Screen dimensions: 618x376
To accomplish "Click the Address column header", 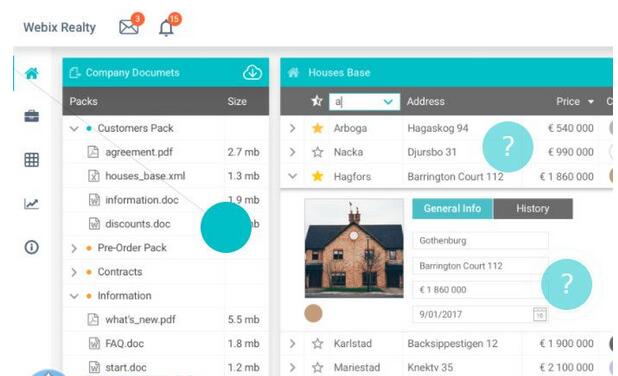I will [426, 101].
